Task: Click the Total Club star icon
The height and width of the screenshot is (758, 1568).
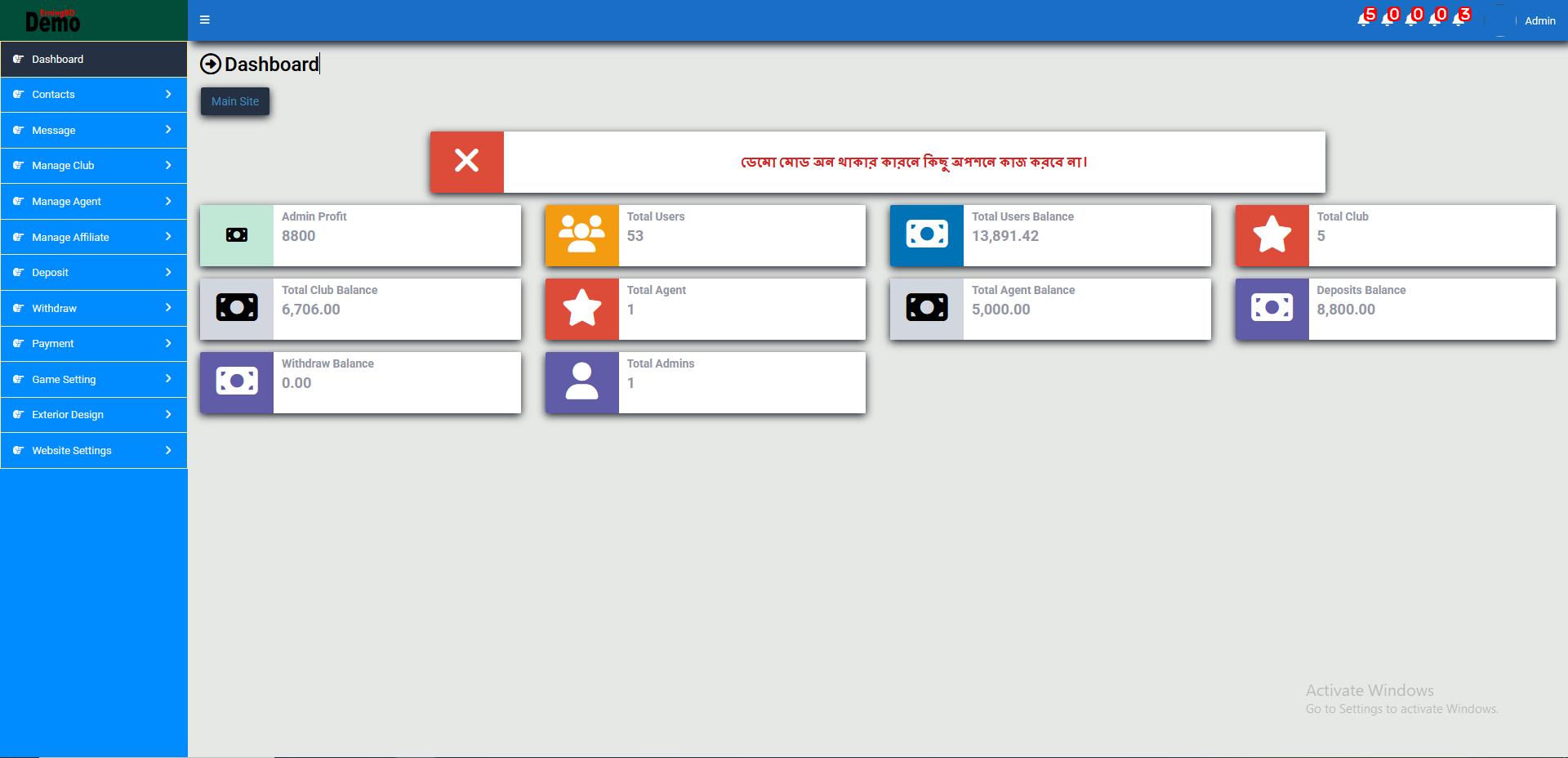Action: pos(1272,234)
